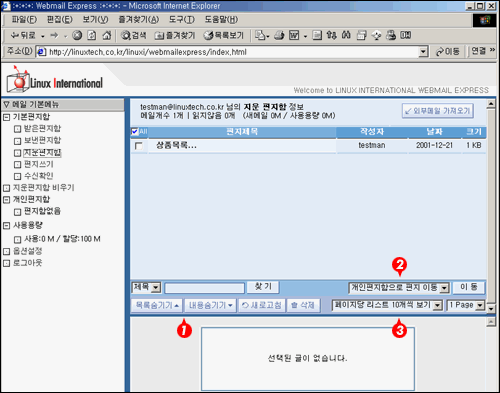
Task: Click the Forward arrow toolbar button
Action: (x=54, y=35)
